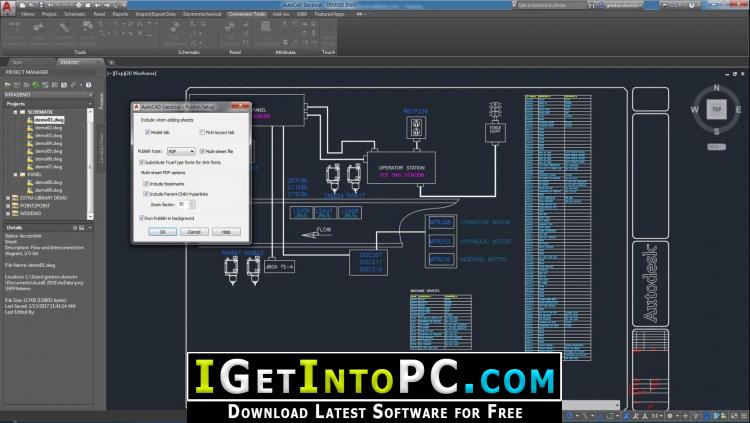Click the Zoom factor value field
The image size is (750, 423).
tap(183, 204)
